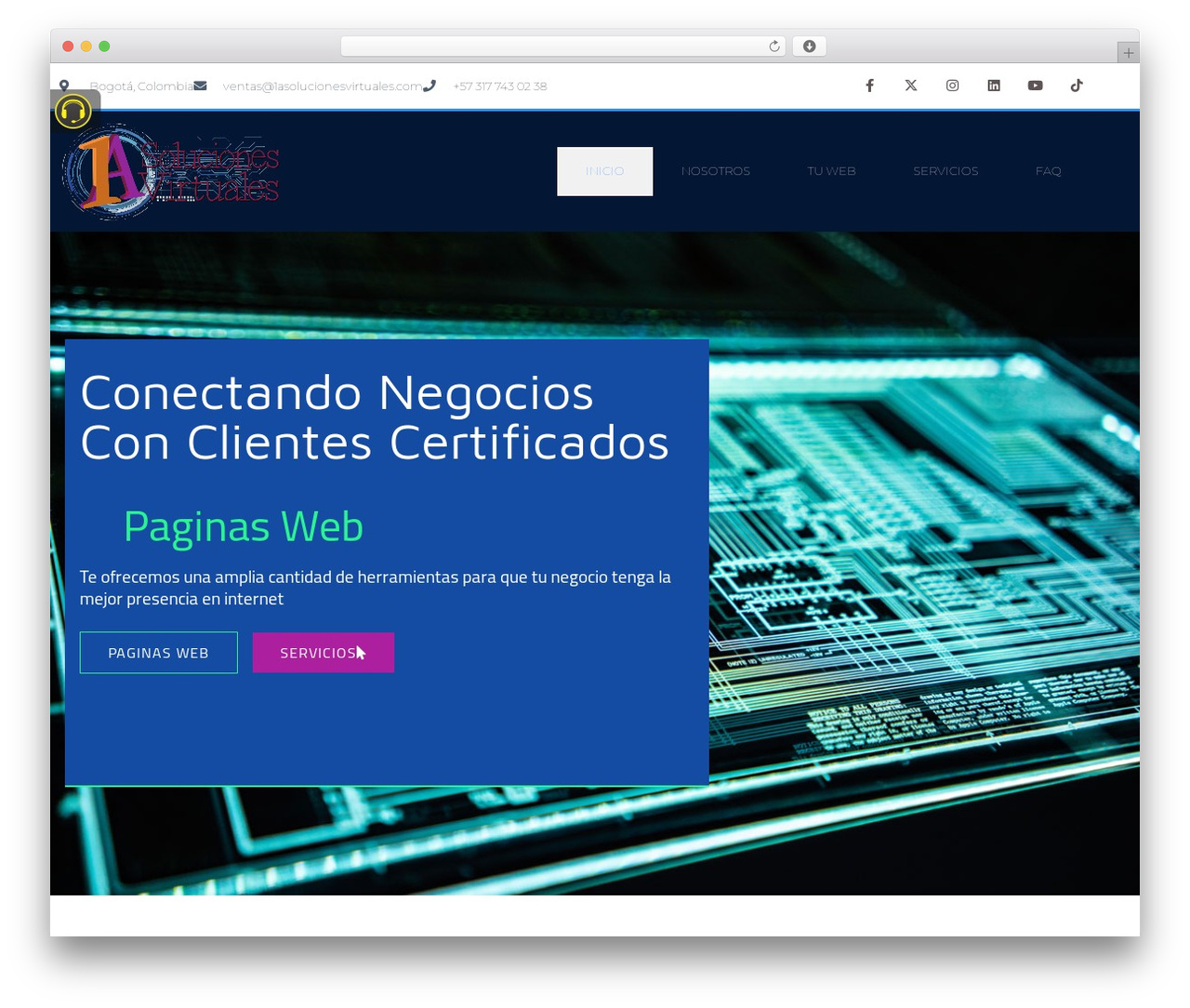Click the map pin location icon
The image size is (1190, 1008).
click(x=64, y=86)
